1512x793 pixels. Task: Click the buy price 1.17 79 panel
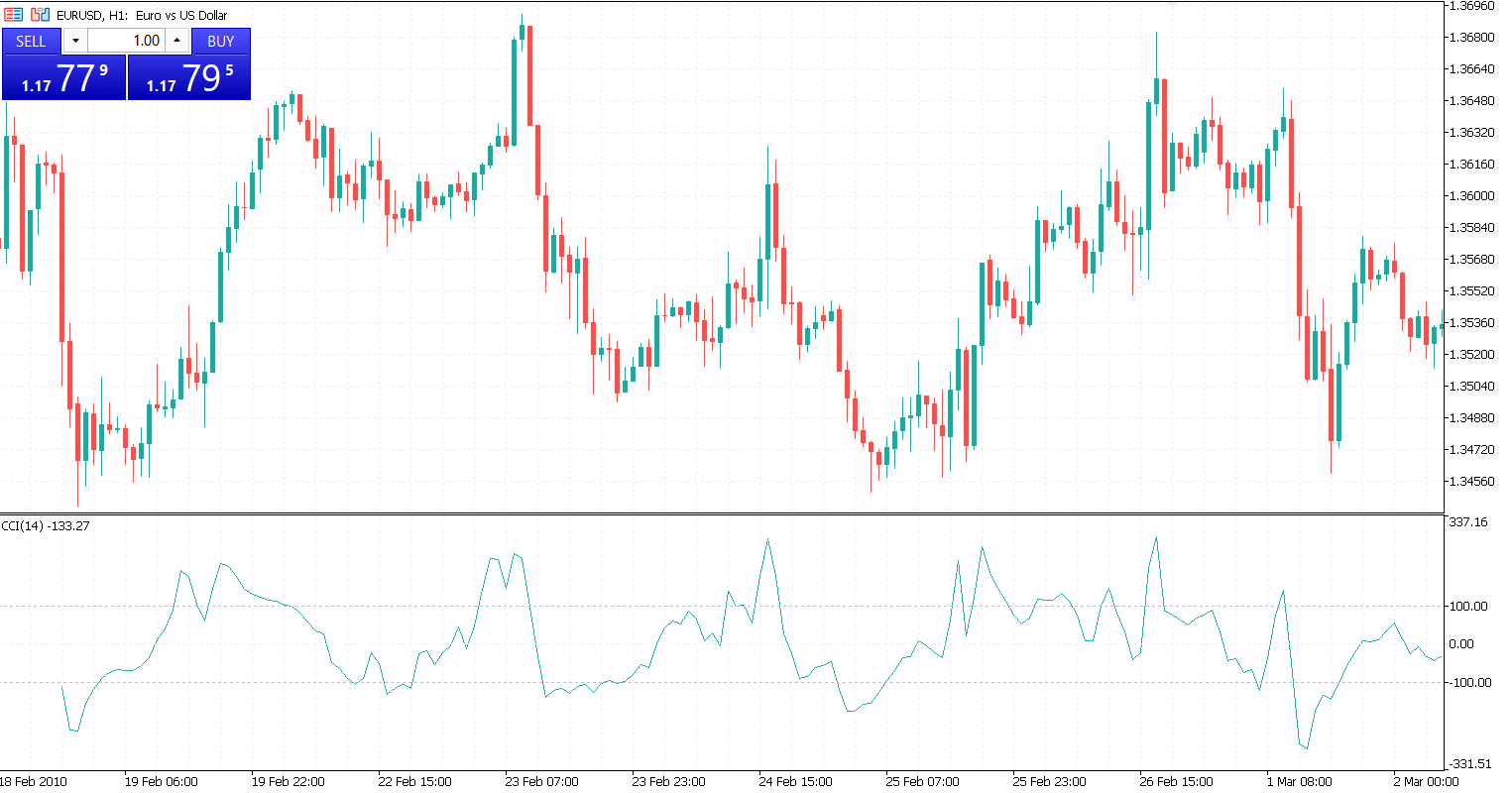click(189, 77)
